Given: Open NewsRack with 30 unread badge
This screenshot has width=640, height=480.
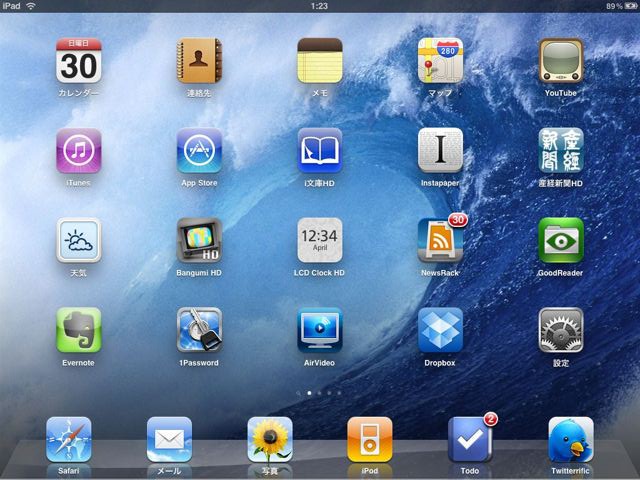Looking at the screenshot, I should tap(440, 240).
